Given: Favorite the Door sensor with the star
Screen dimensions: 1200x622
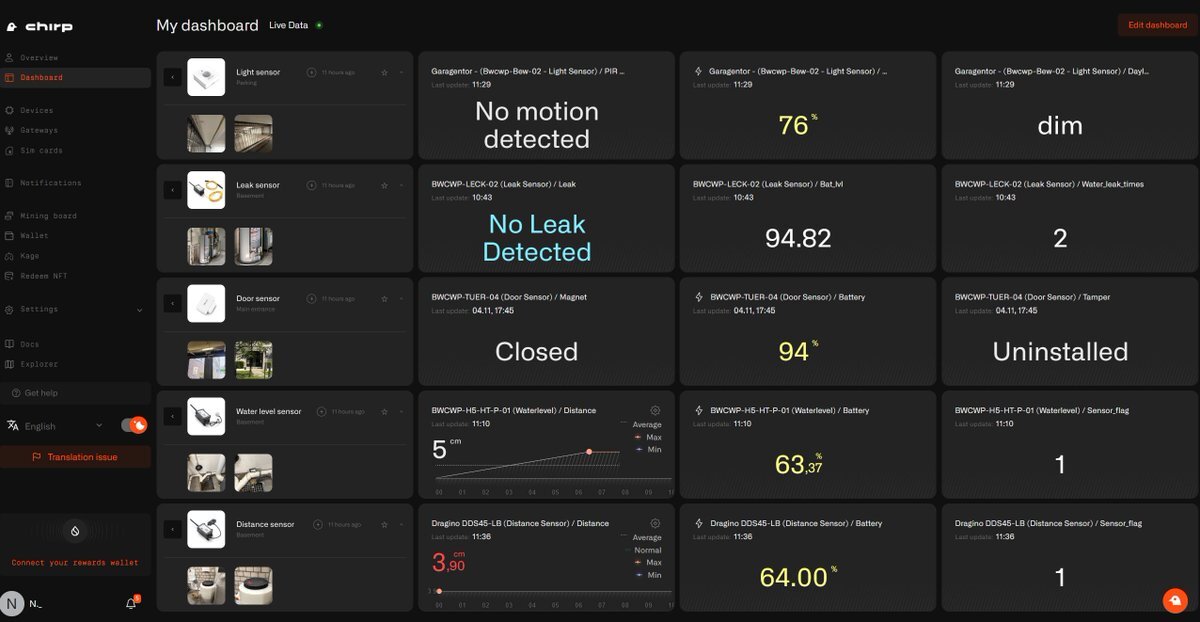Looking at the screenshot, I should [384, 298].
